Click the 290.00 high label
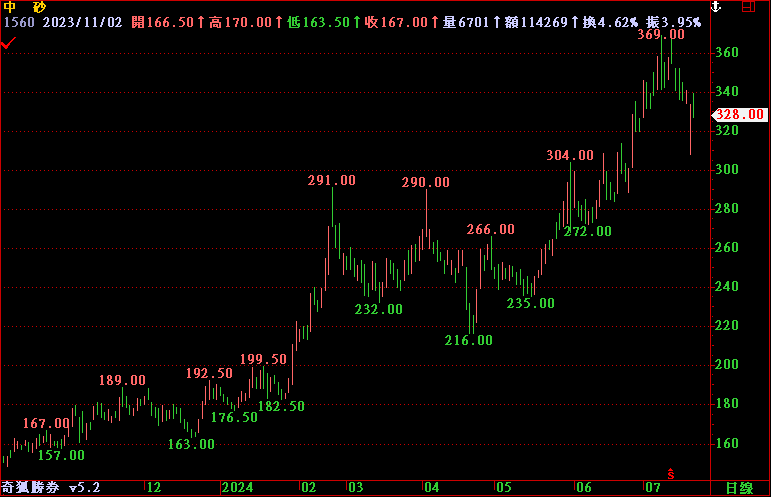Image resolution: width=771 pixels, height=497 pixels. [x=425, y=182]
